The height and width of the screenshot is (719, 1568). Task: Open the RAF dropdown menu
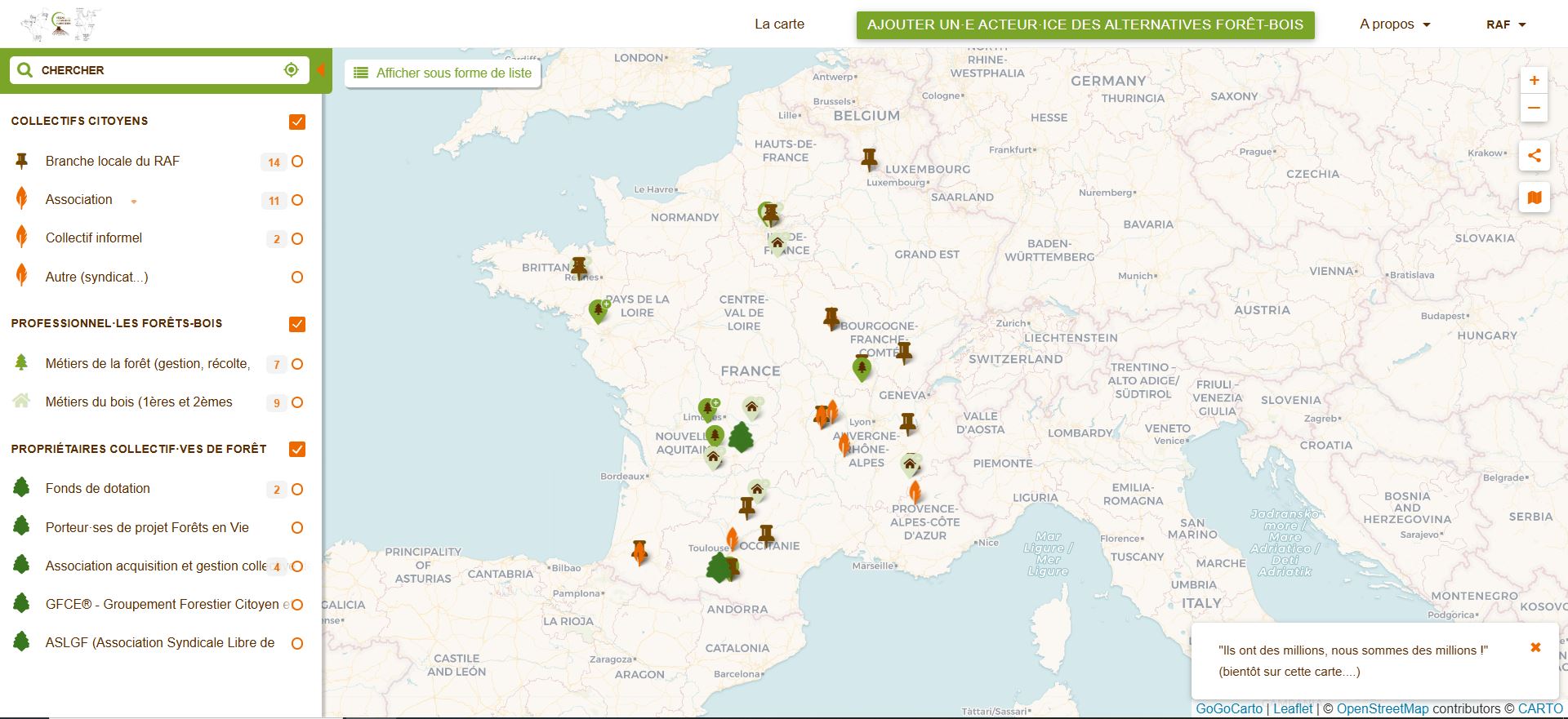coord(1505,24)
